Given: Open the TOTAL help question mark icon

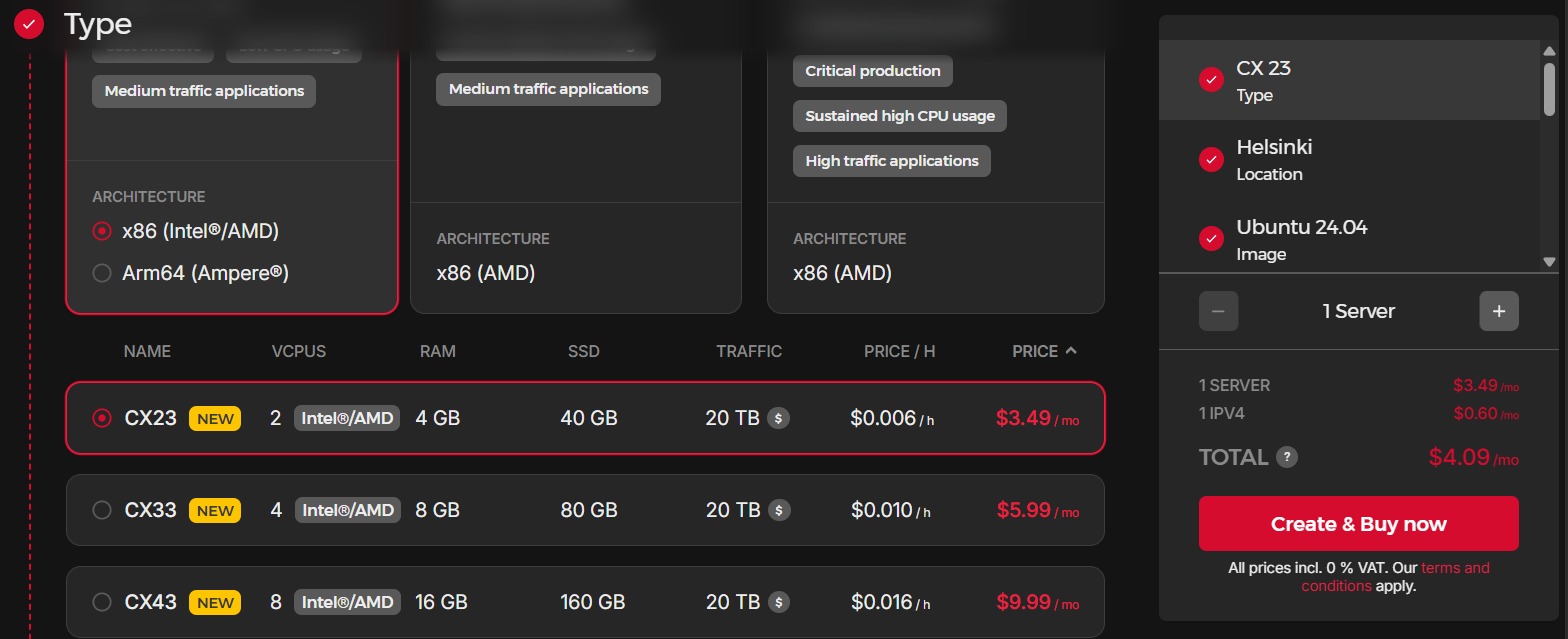Looking at the screenshot, I should click(1288, 457).
